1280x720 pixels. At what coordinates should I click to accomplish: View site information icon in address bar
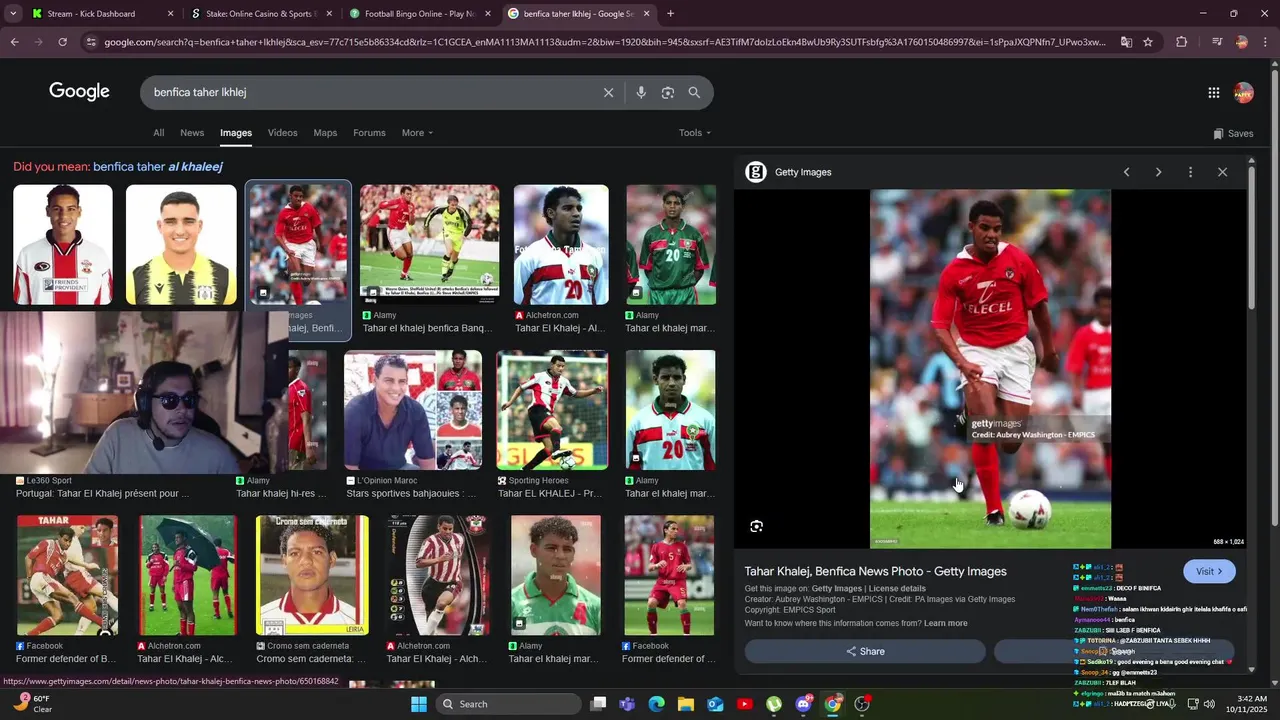click(x=91, y=42)
